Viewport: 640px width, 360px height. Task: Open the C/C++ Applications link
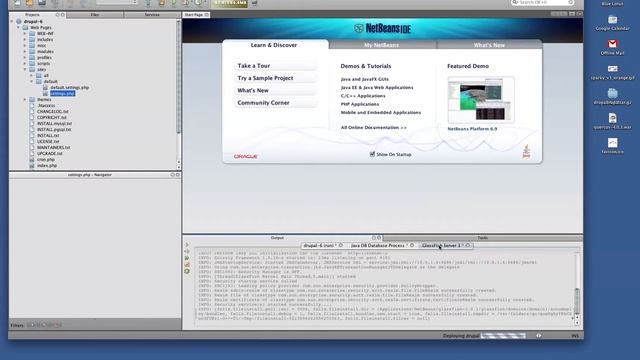[x=363, y=96]
